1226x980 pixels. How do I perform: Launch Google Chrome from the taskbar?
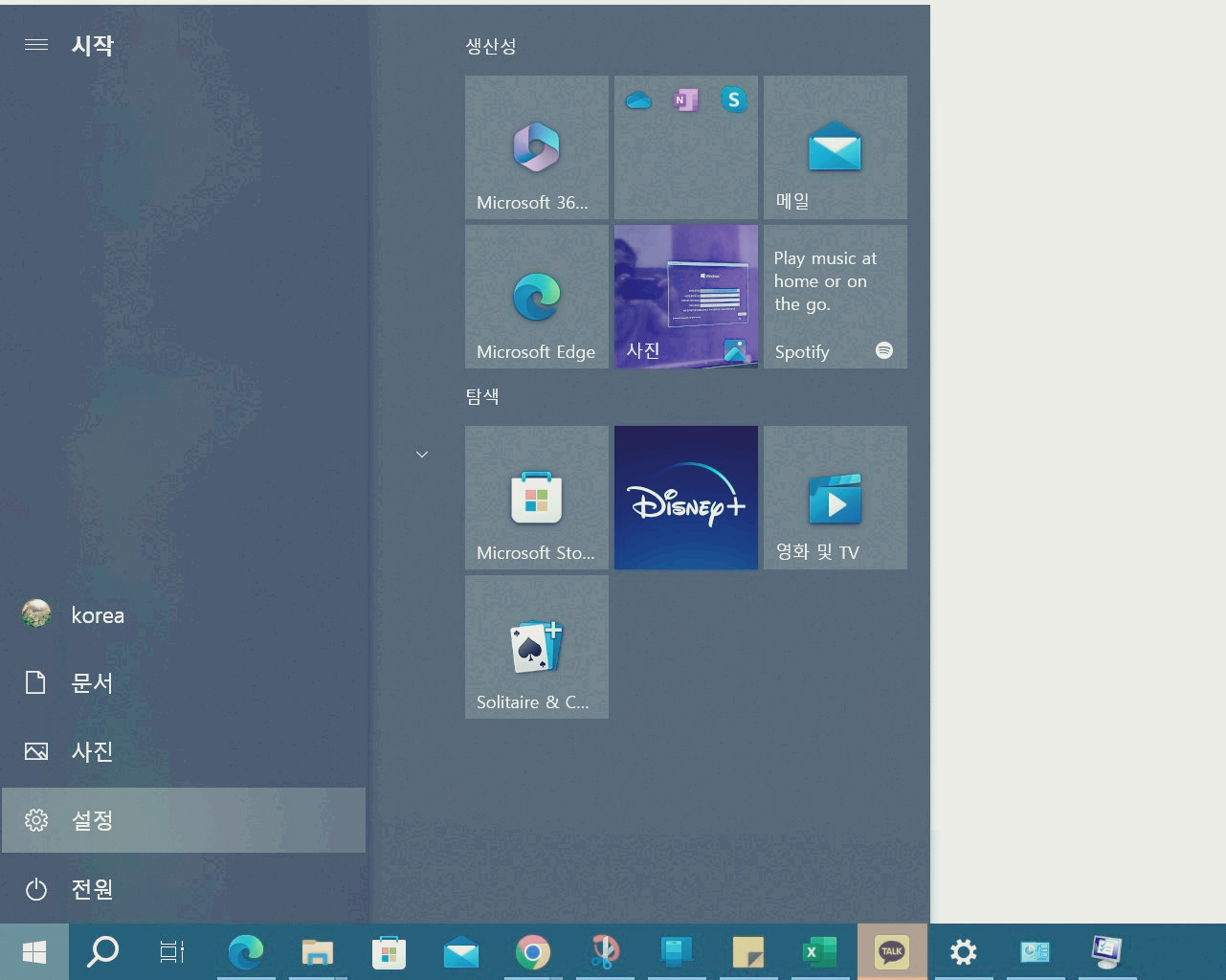[533, 952]
